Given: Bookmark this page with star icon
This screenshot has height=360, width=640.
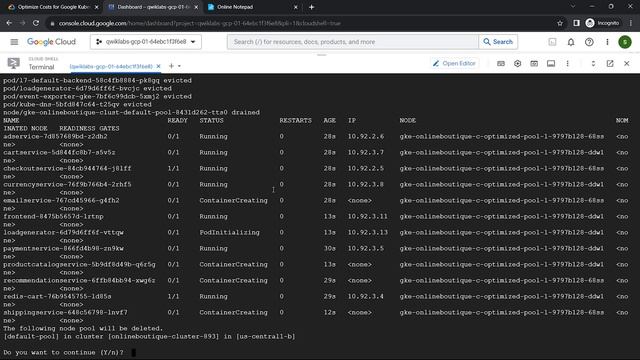Looking at the screenshot, I should 560,23.
